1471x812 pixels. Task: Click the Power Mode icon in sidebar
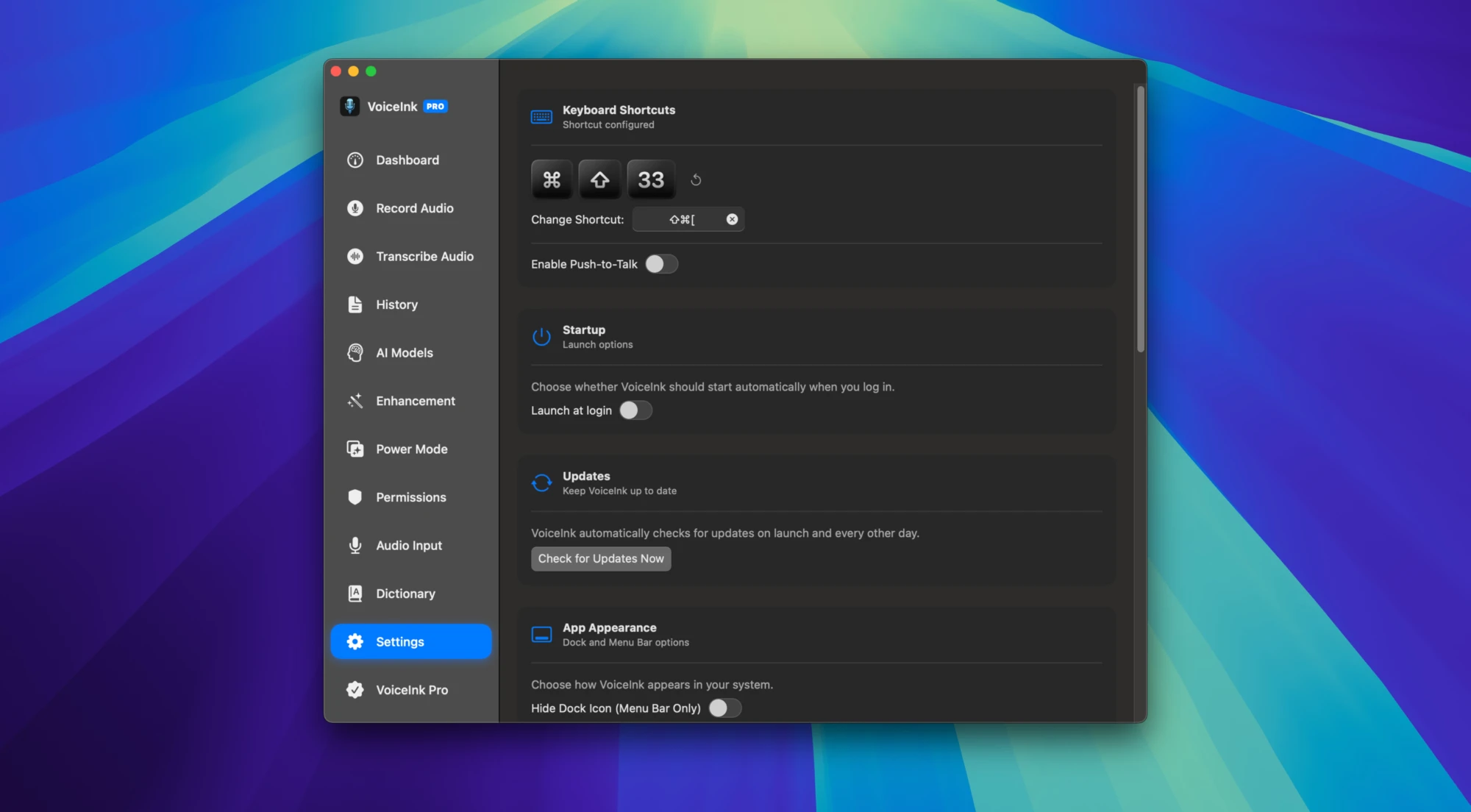pyautogui.click(x=355, y=449)
